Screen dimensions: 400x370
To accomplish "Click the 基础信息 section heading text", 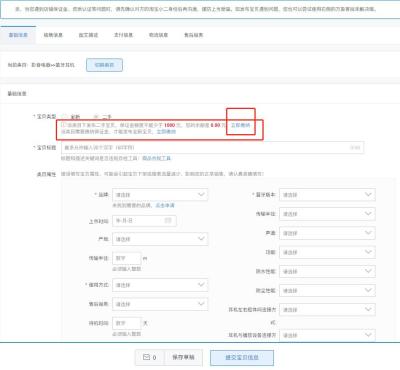I will 17,94.
